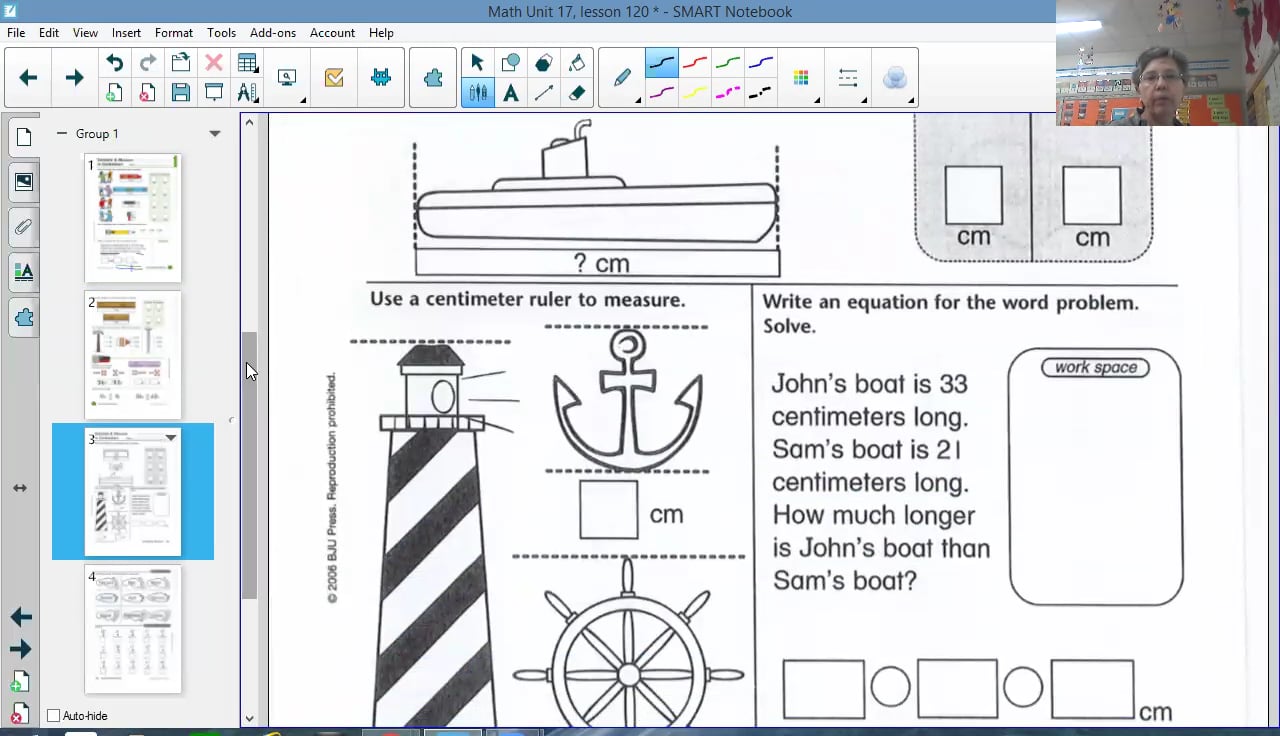
Task: Choose the Select arrow tool
Action: pos(477,63)
